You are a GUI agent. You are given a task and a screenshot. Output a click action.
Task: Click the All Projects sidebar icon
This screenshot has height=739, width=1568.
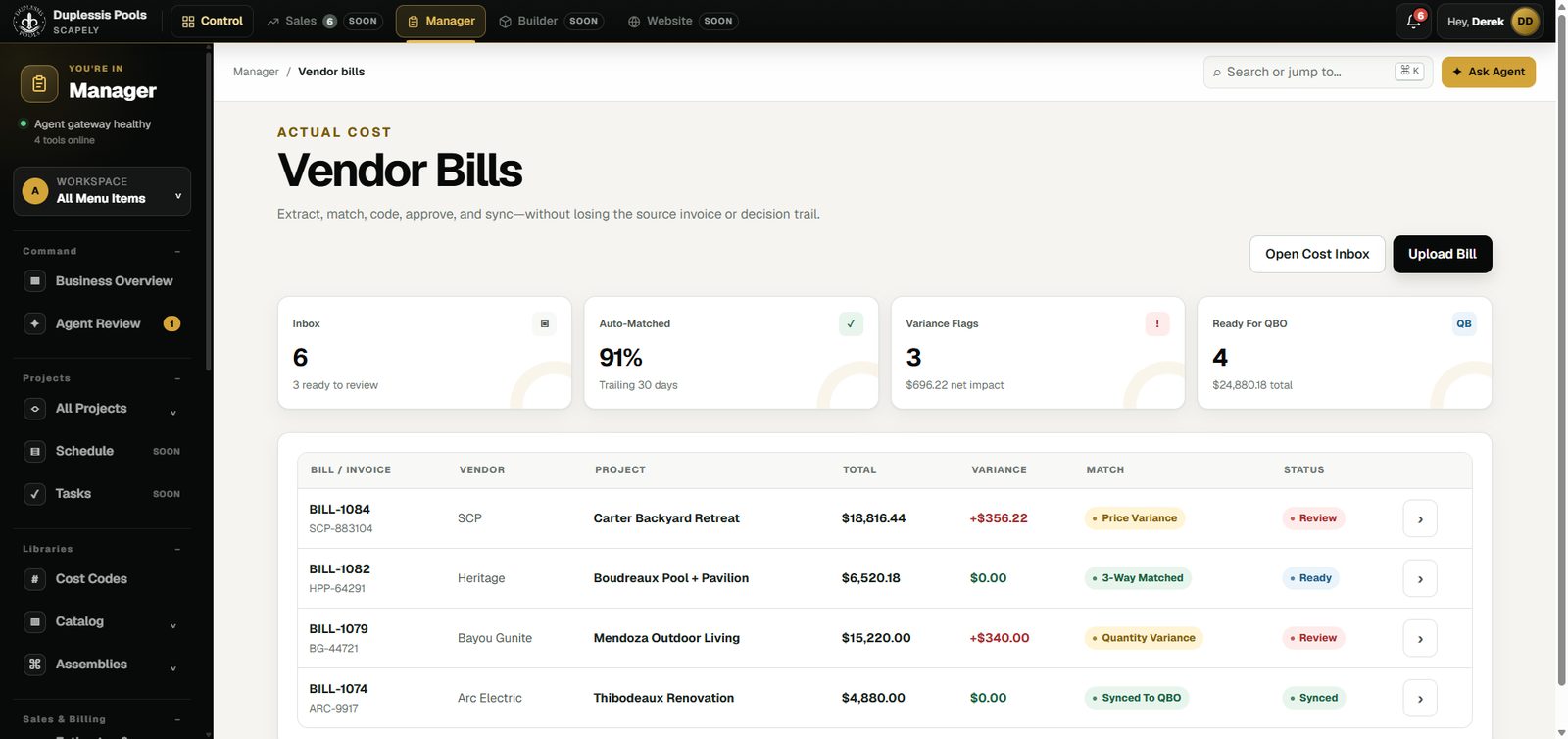pos(35,409)
